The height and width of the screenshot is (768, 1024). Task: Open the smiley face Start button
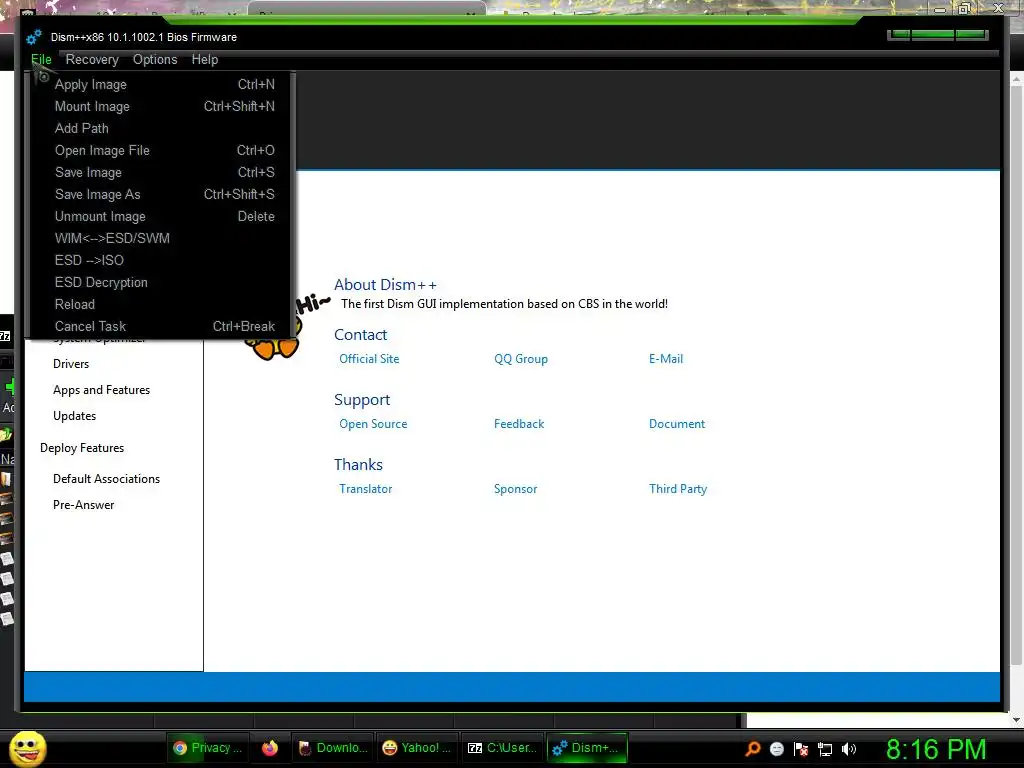(27, 748)
